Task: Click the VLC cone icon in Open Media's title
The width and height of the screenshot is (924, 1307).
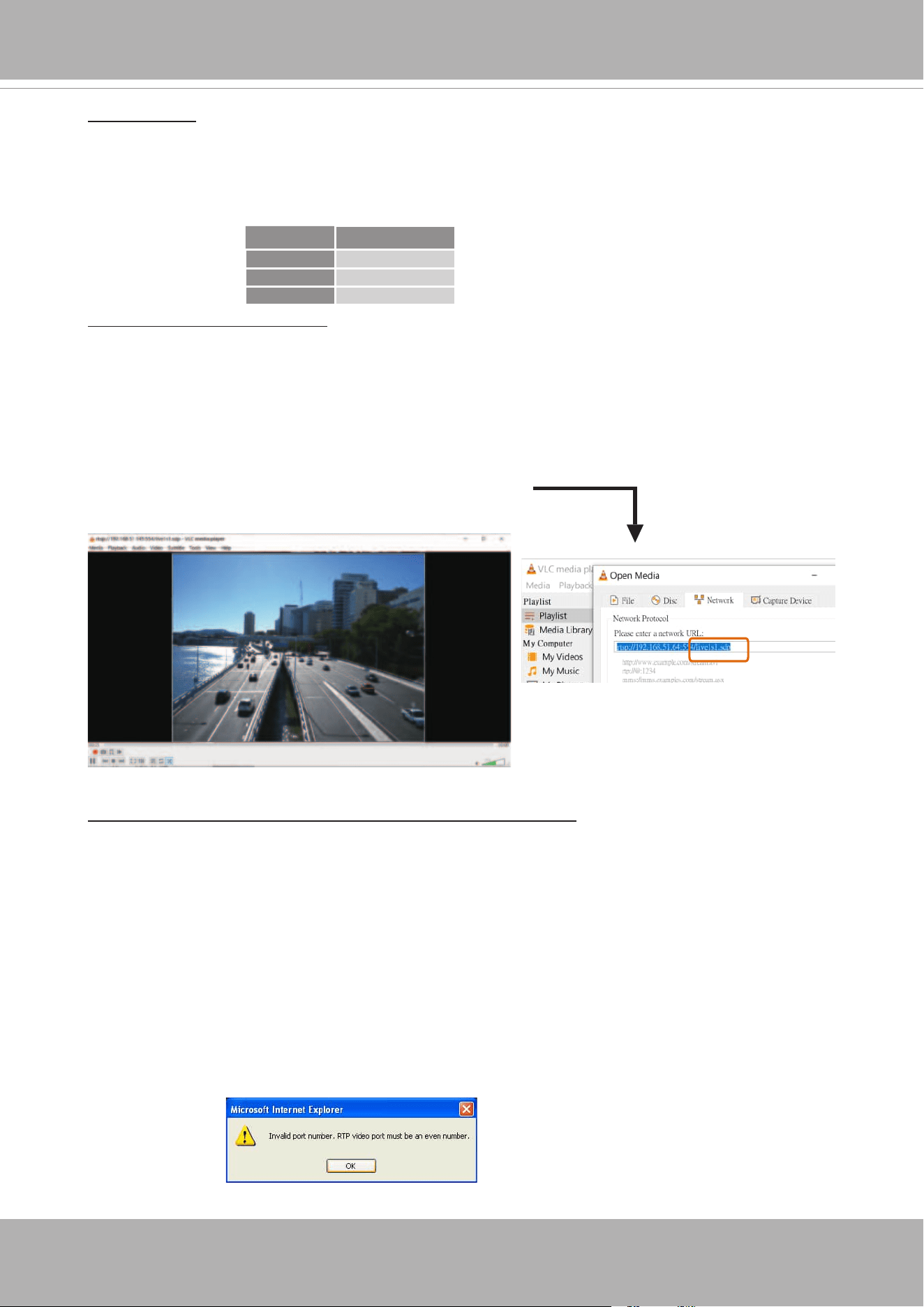Action: click(x=603, y=575)
